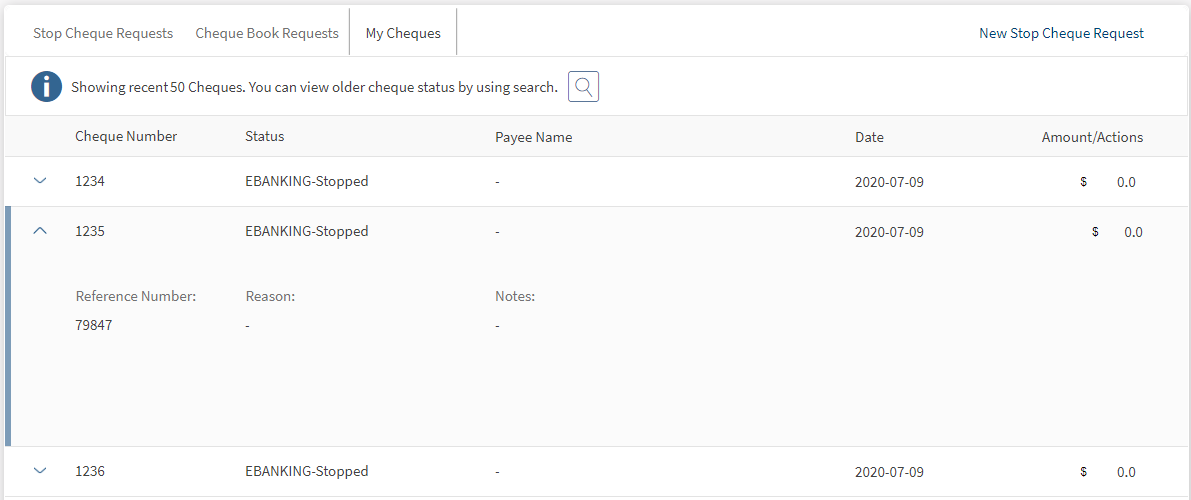Click New Stop Cheque Request link
Viewport: 1191px width, 500px height.
(x=1061, y=33)
